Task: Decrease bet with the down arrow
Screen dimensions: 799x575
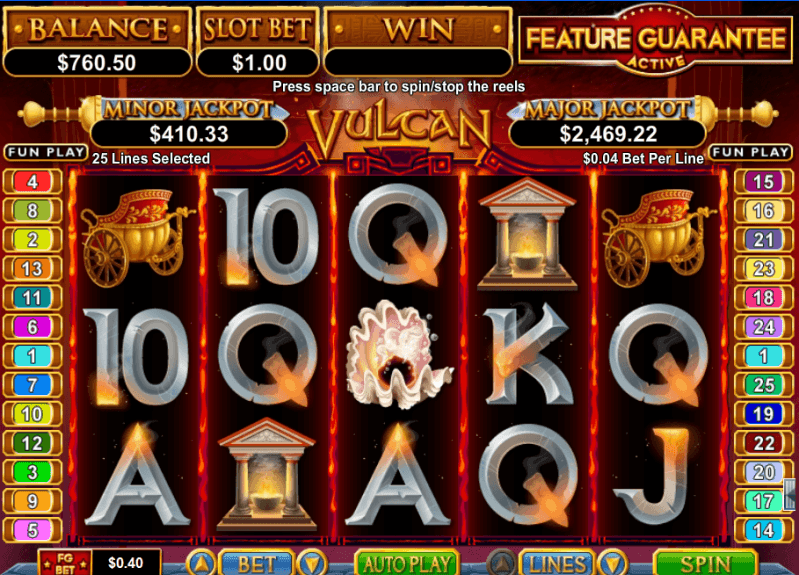Action: click(x=311, y=563)
